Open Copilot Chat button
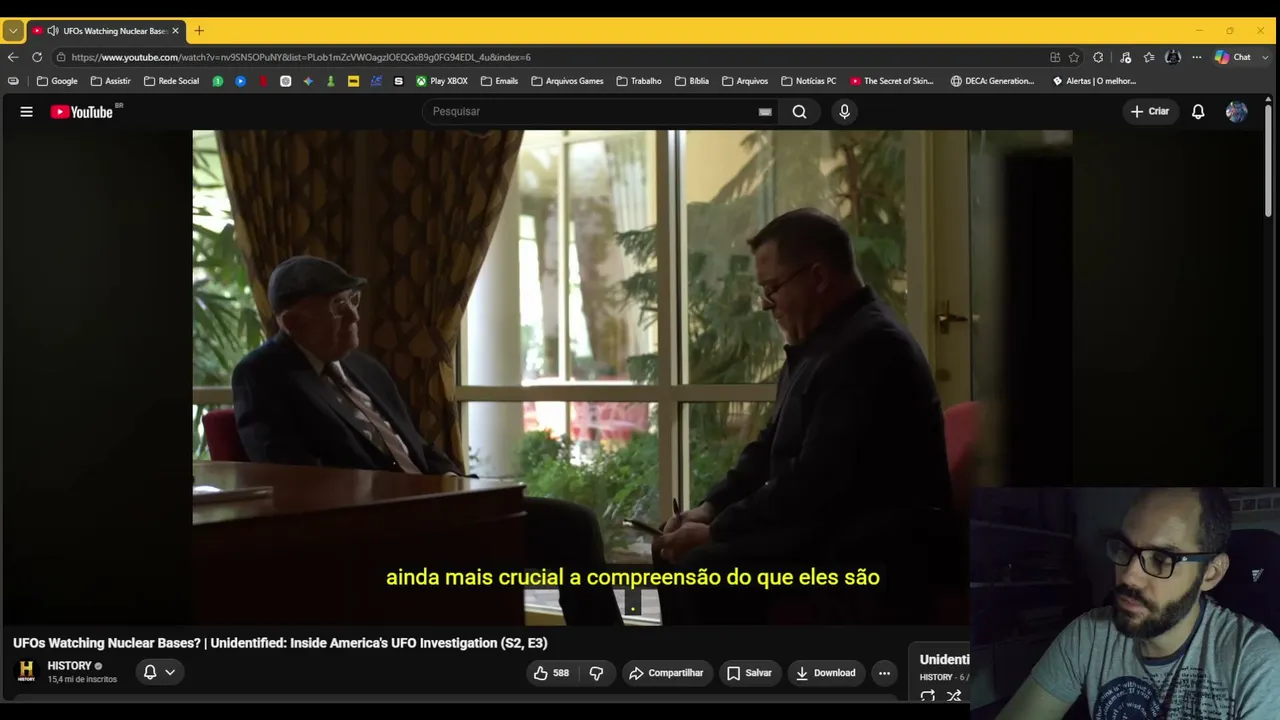Image resolution: width=1280 pixels, height=720 pixels. [1233, 57]
